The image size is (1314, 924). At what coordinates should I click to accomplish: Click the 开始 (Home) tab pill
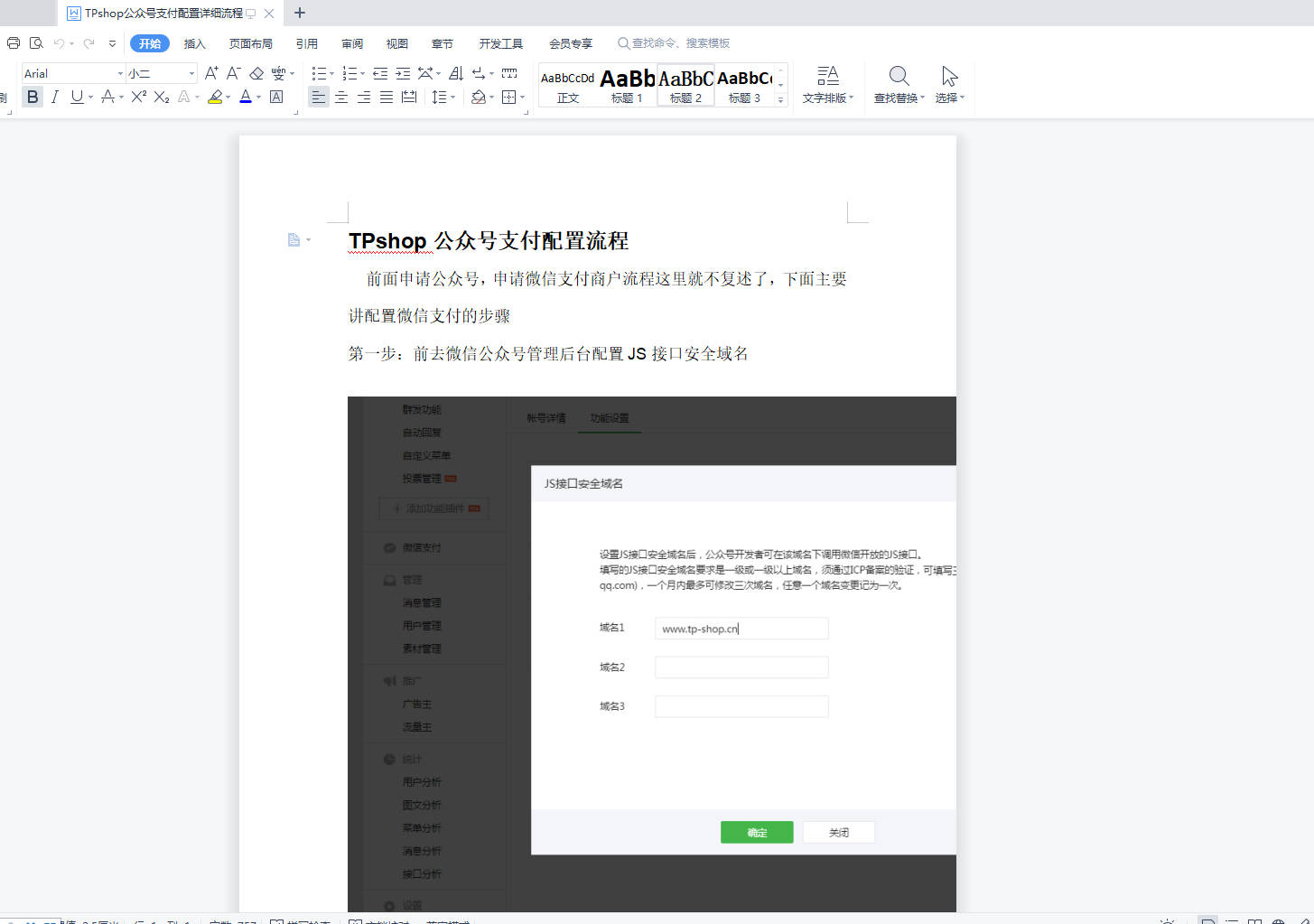click(x=150, y=43)
